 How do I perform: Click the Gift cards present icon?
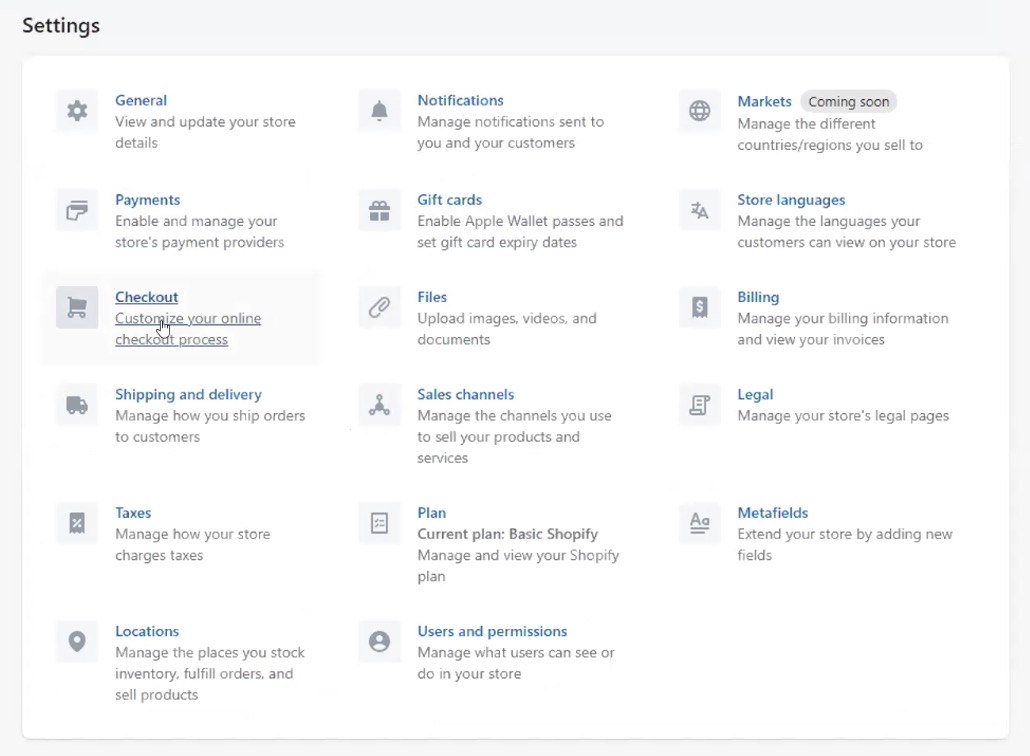[379, 210]
